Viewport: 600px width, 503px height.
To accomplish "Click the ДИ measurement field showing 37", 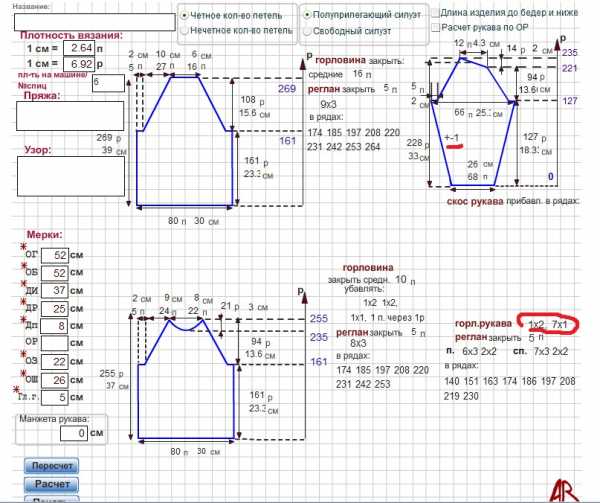I will click(x=54, y=290).
